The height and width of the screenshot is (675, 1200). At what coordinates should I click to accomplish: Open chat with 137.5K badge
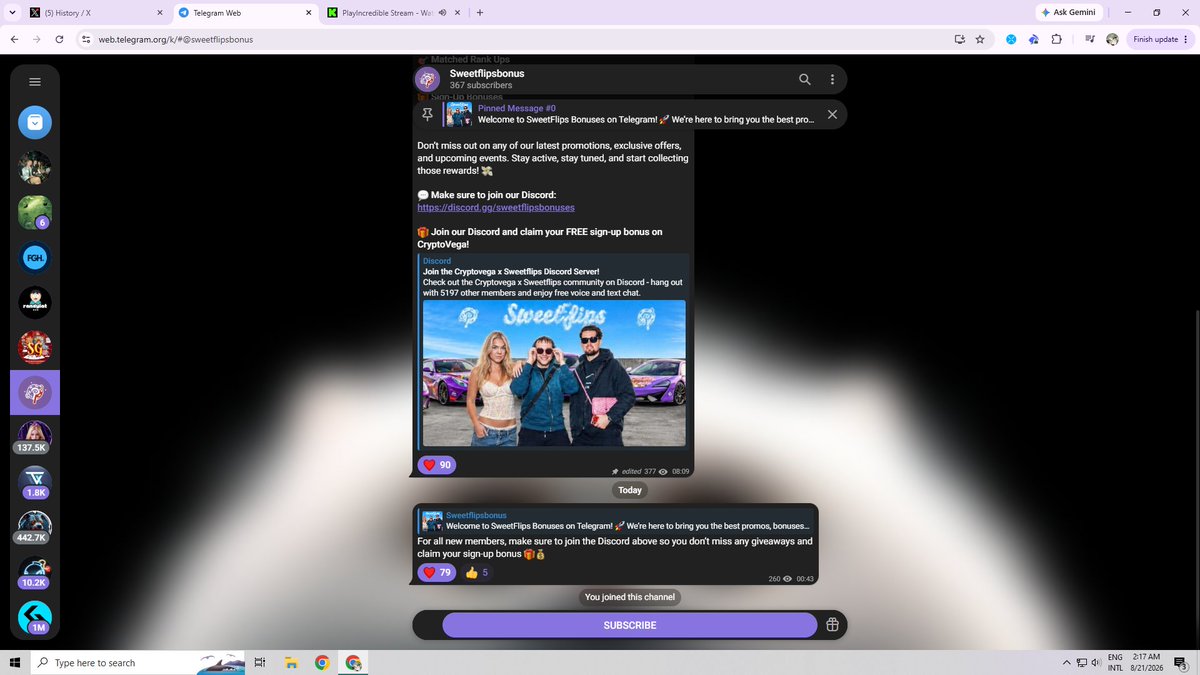tap(35, 438)
